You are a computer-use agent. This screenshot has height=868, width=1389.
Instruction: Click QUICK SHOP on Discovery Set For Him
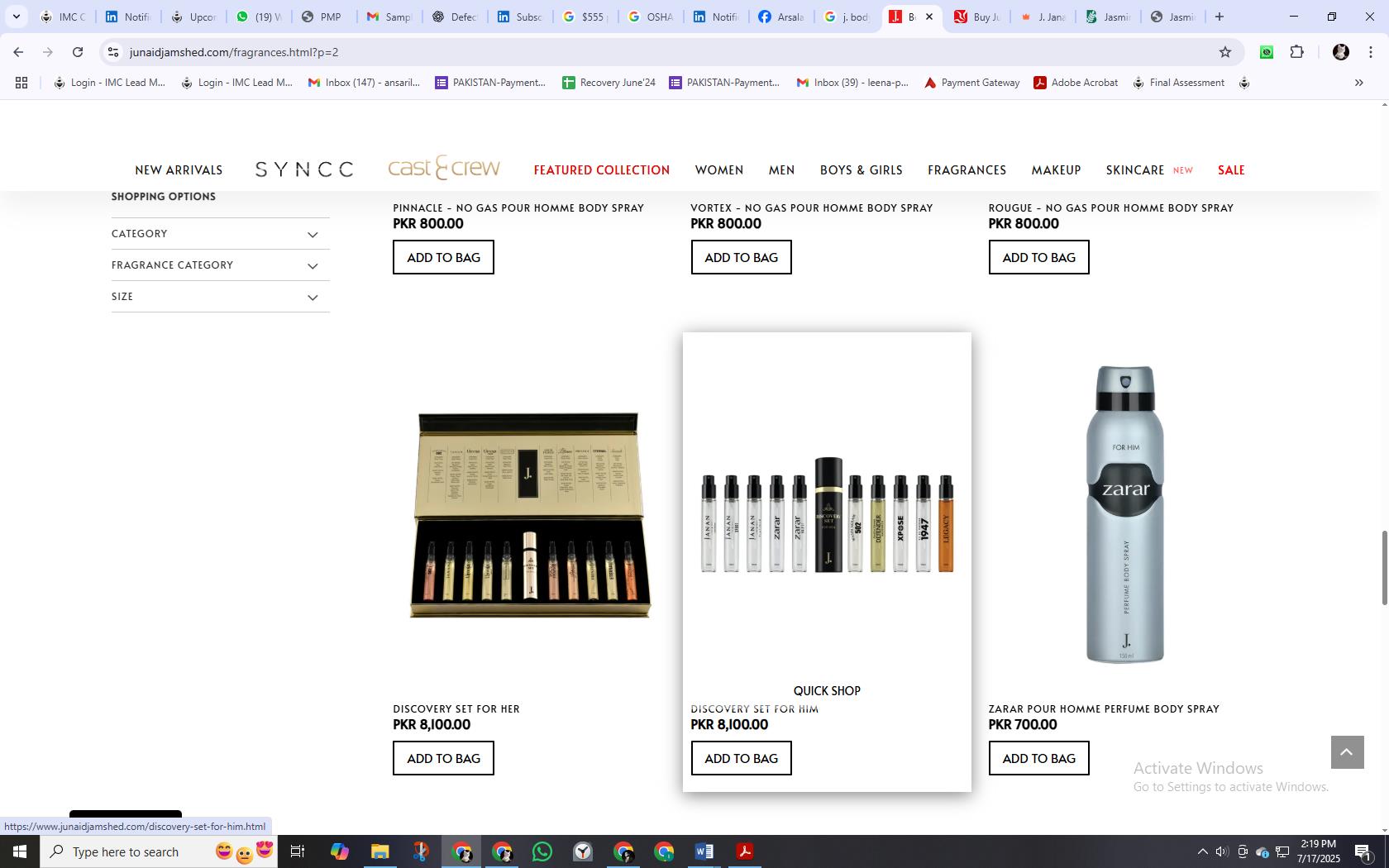827,691
